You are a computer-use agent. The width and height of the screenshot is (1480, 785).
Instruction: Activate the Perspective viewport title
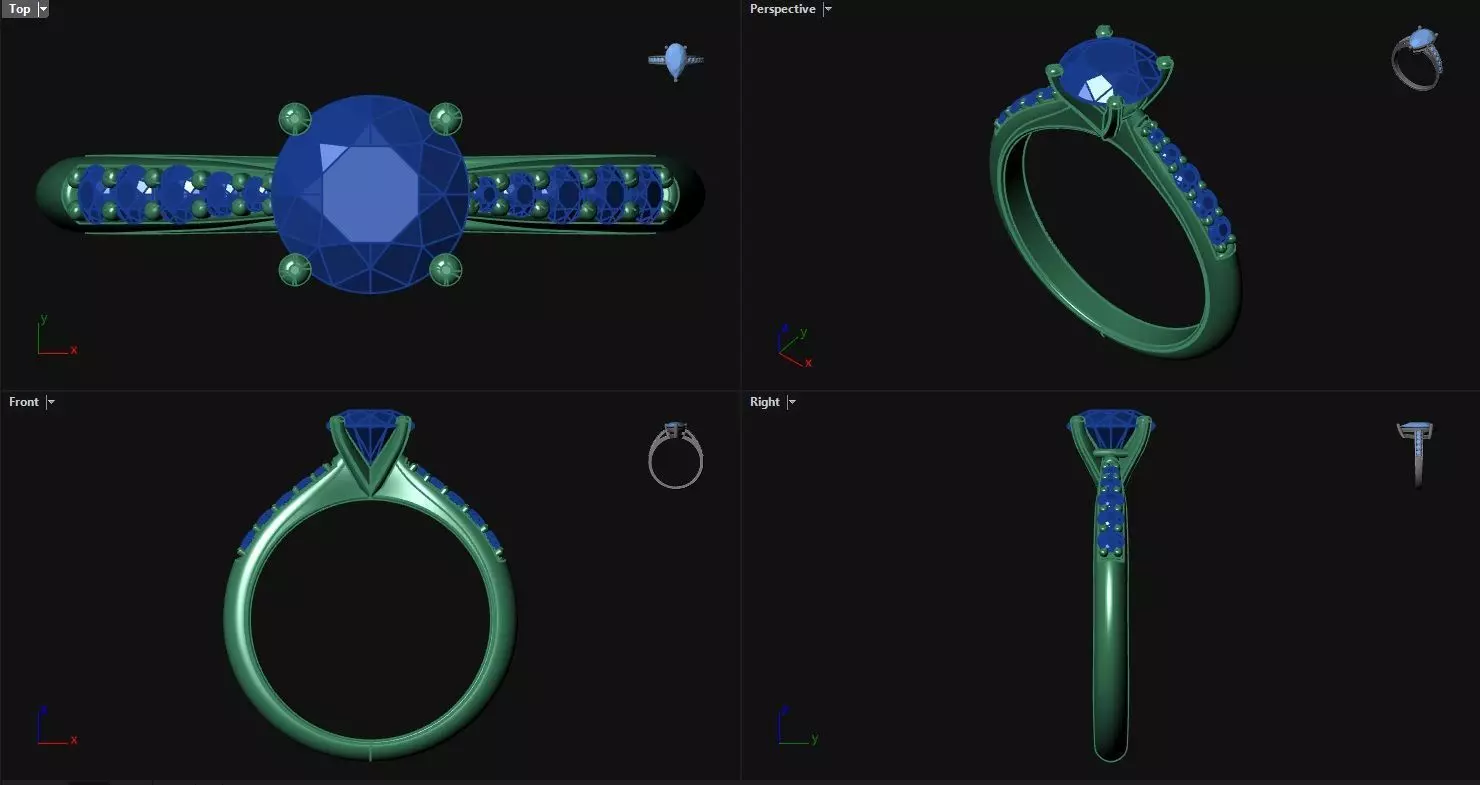pos(782,9)
